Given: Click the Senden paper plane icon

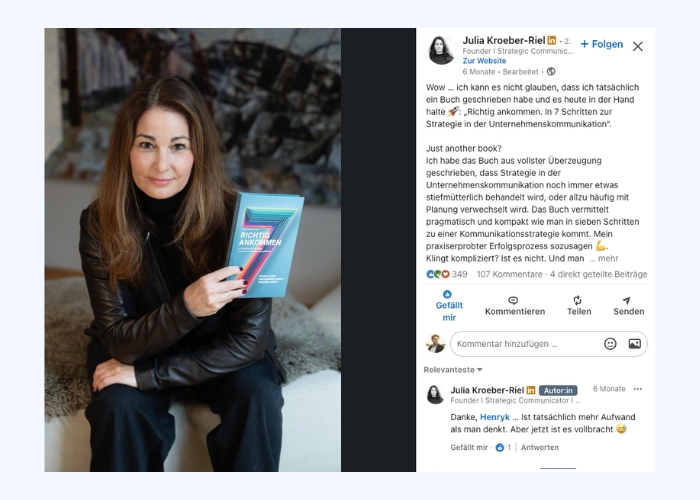Looking at the screenshot, I should [627, 300].
